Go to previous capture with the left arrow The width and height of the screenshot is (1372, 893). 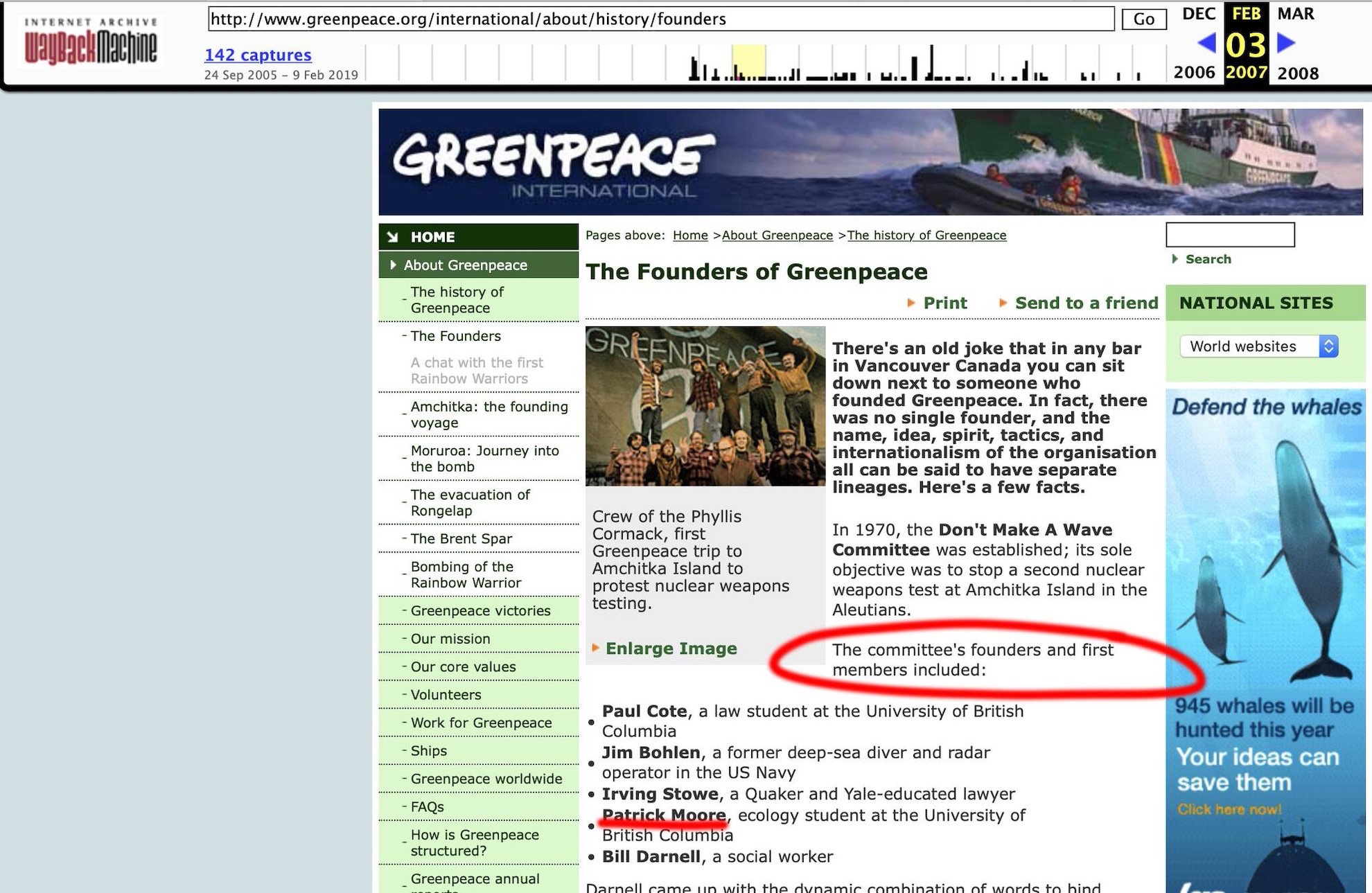click(1206, 44)
